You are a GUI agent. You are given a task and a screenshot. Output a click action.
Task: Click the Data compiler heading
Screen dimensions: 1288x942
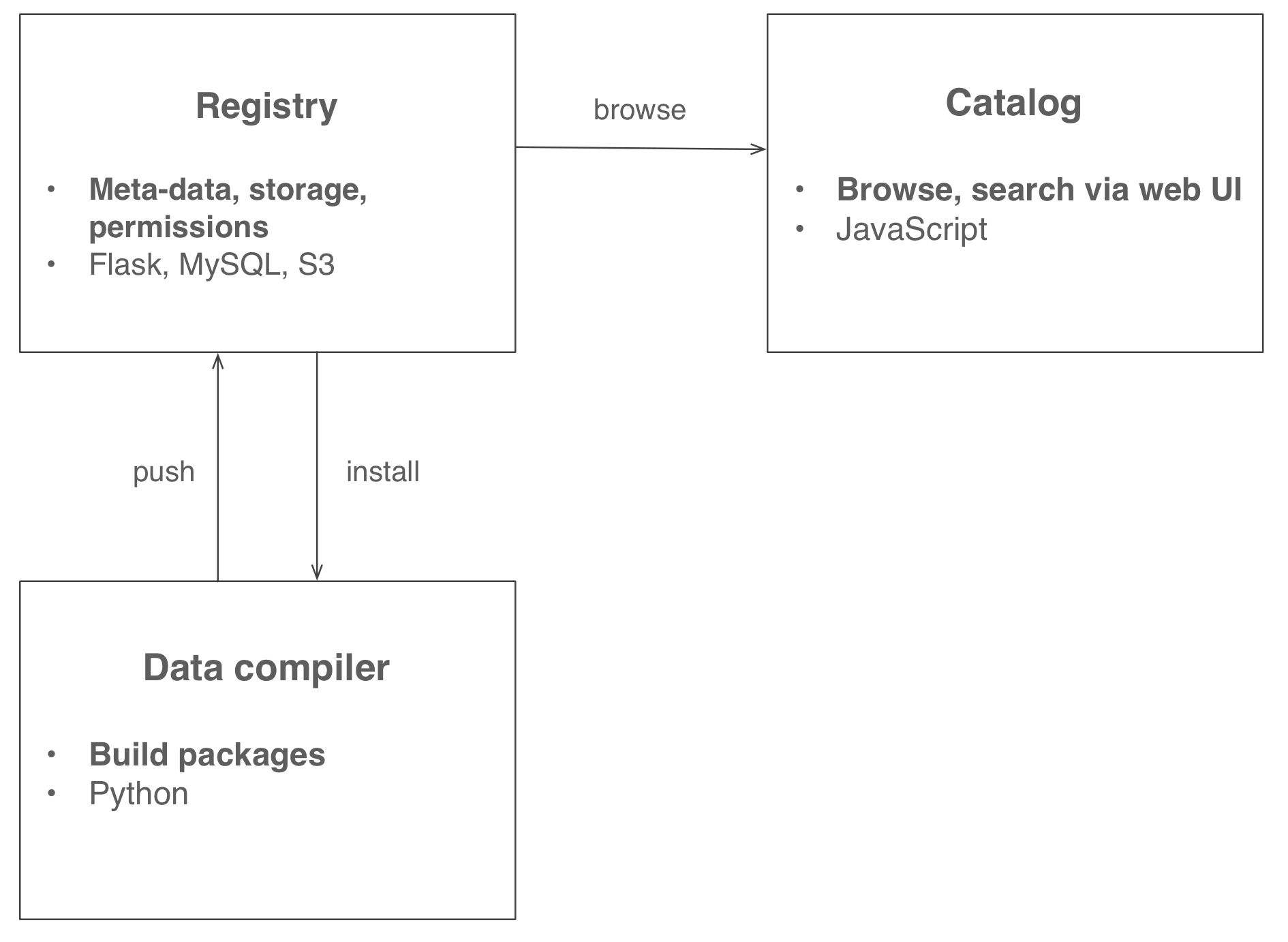[x=266, y=667]
